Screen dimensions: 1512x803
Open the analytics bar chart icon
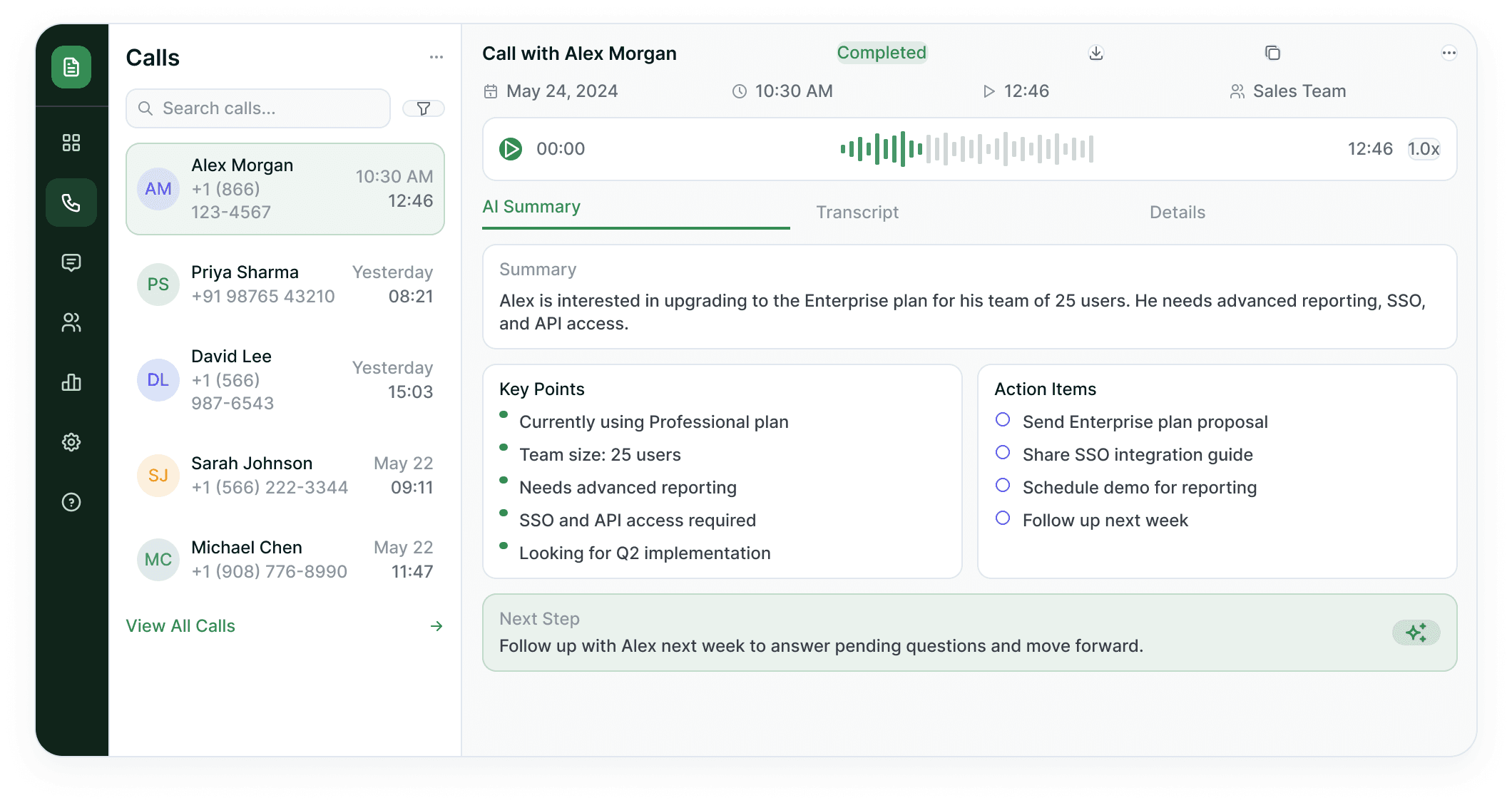tap(71, 382)
